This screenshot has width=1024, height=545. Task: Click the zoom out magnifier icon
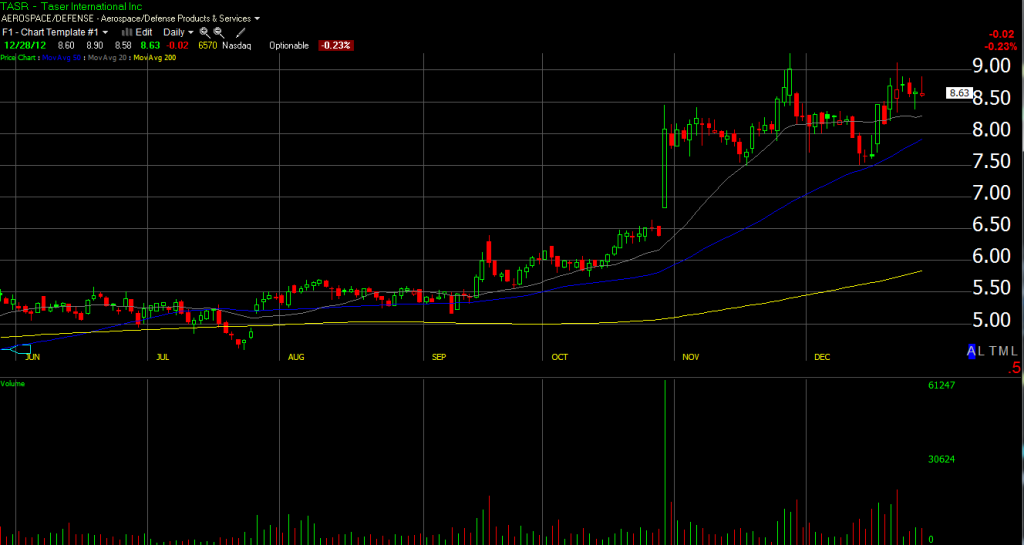(219, 32)
